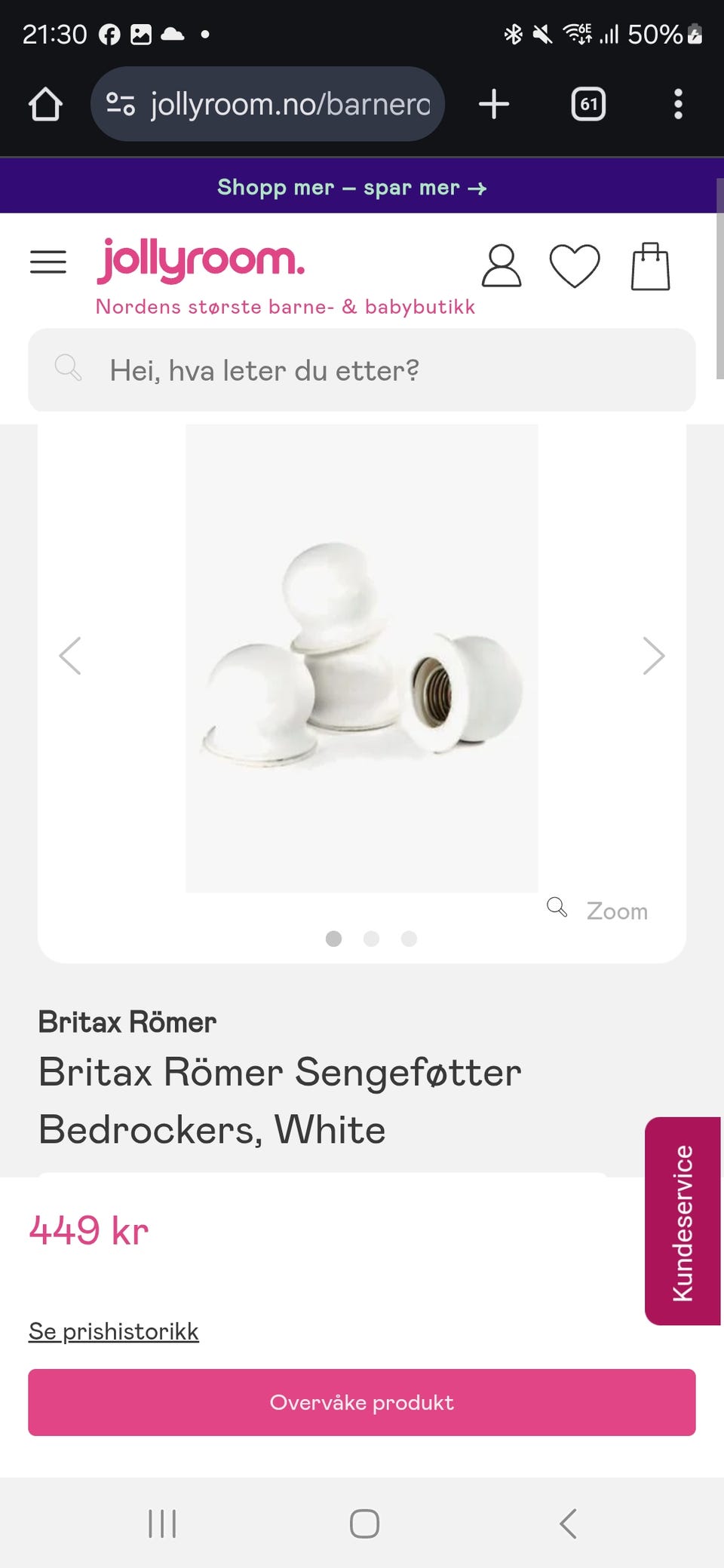Open the browser three-dot menu

coord(678,104)
